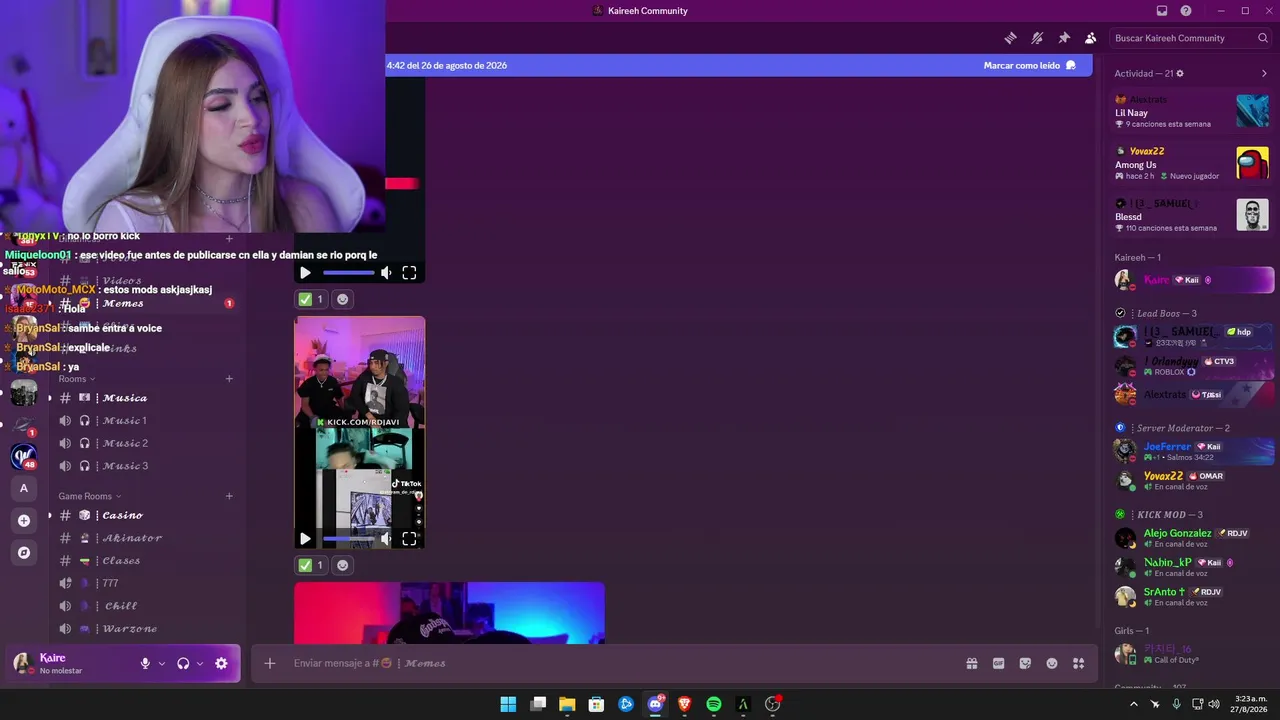The height and width of the screenshot is (720, 1280).
Task: Open the Musica text channel
Action: (x=147, y=398)
